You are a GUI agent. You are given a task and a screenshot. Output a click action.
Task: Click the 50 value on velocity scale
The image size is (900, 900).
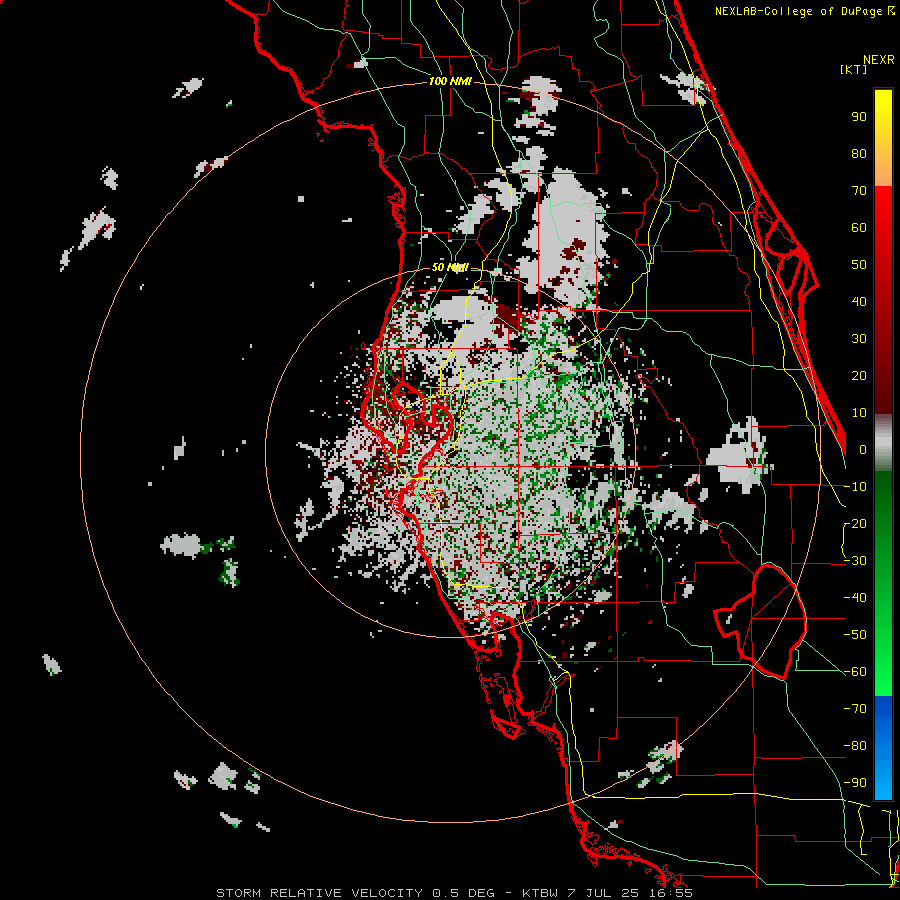(859, 265)
